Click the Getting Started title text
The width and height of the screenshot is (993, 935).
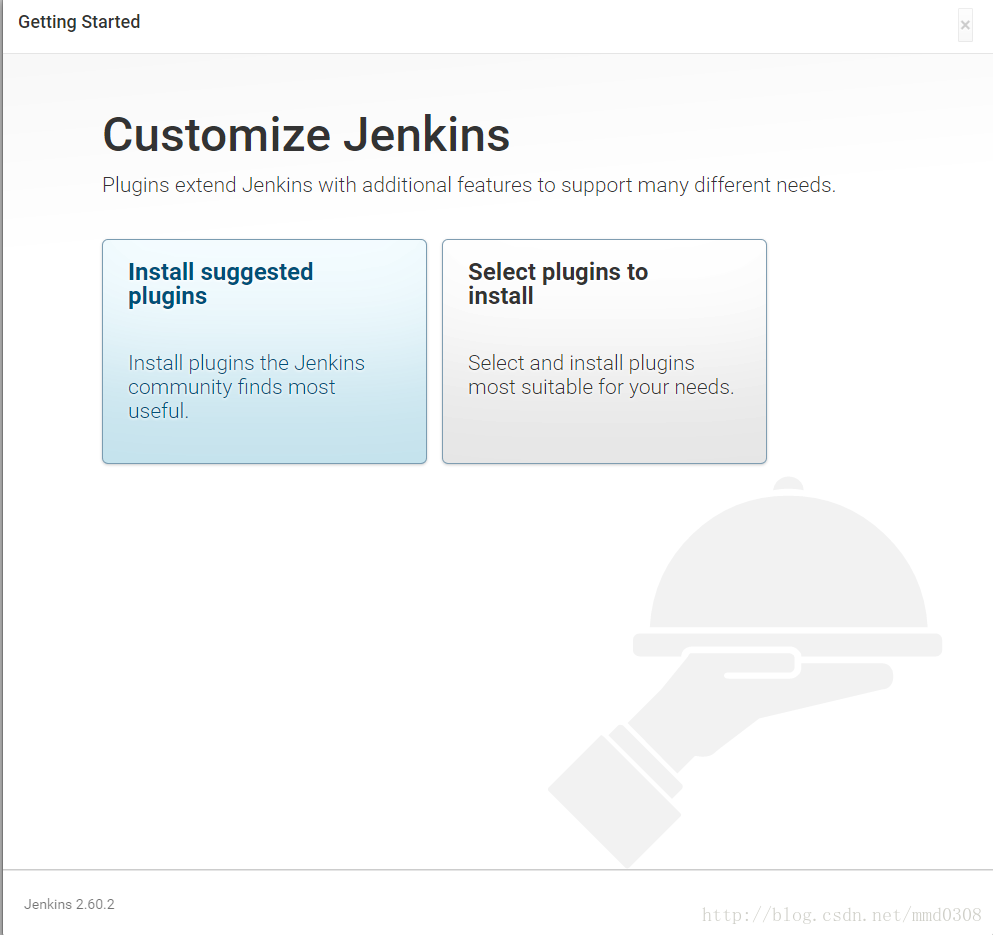(x=79, y=22)
